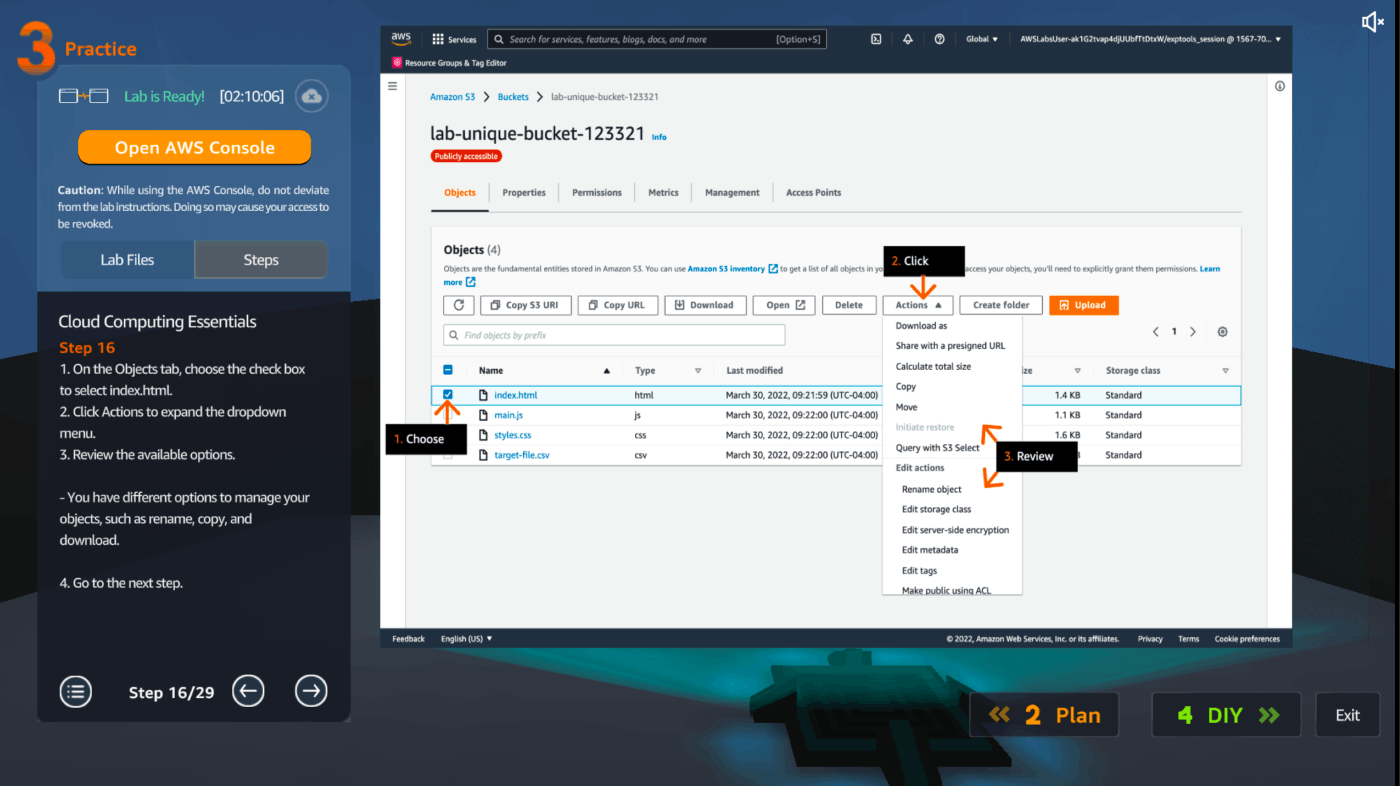Image resolution: width=1400 pixels, height=786 pixels.
Task: Switch to the Properties tab
Action: pos(524,192)
